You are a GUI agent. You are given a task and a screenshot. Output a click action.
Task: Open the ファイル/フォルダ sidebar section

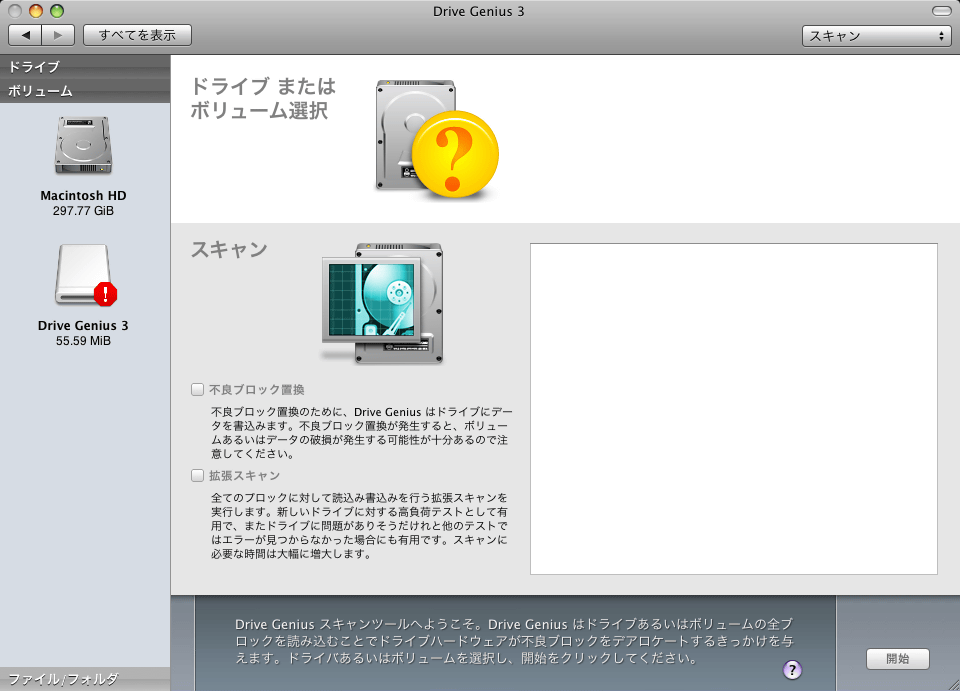pyautogui.click(x=85, y=679)
